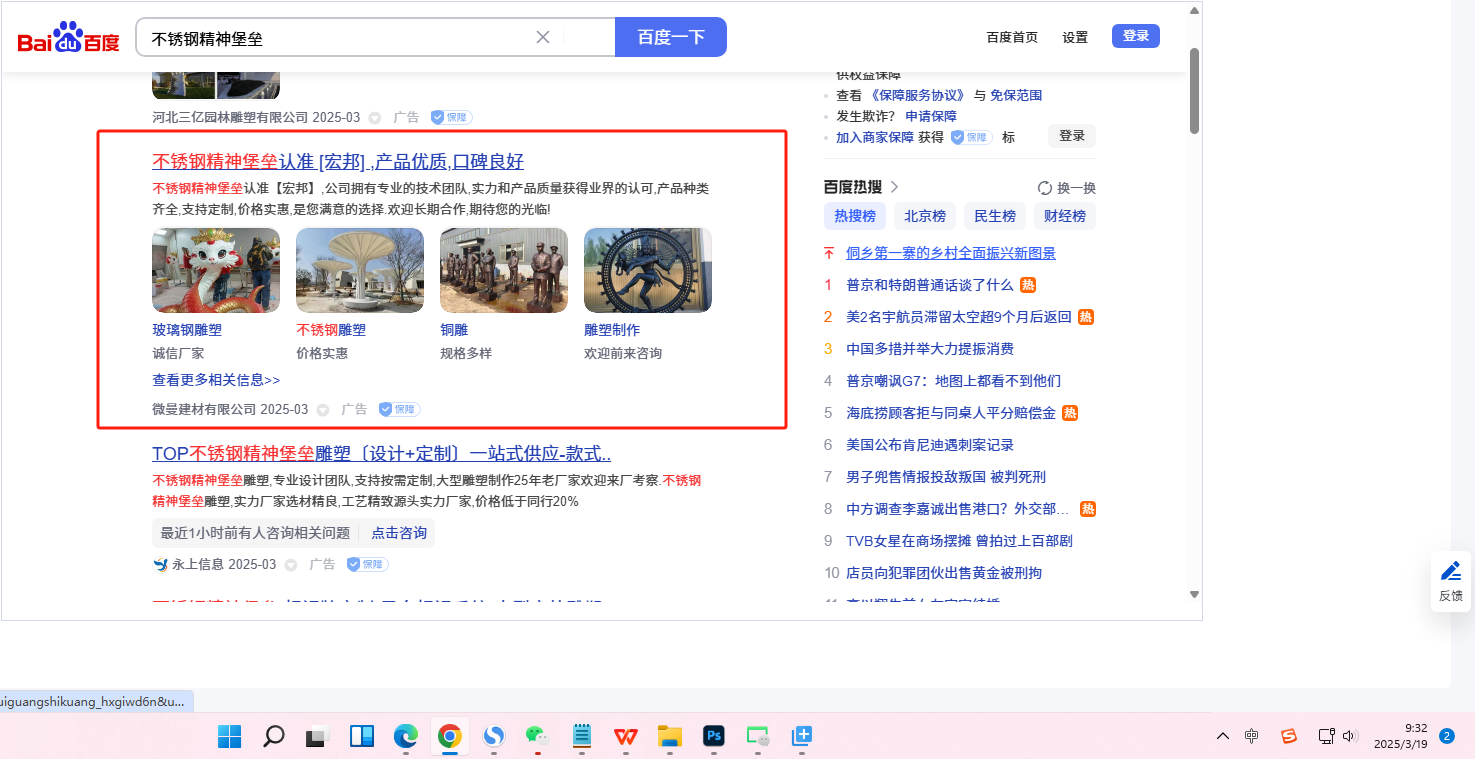The image size is (1475, 759).
Task: Open Photoshop from the taskbar
Action: tap(714, 737)
